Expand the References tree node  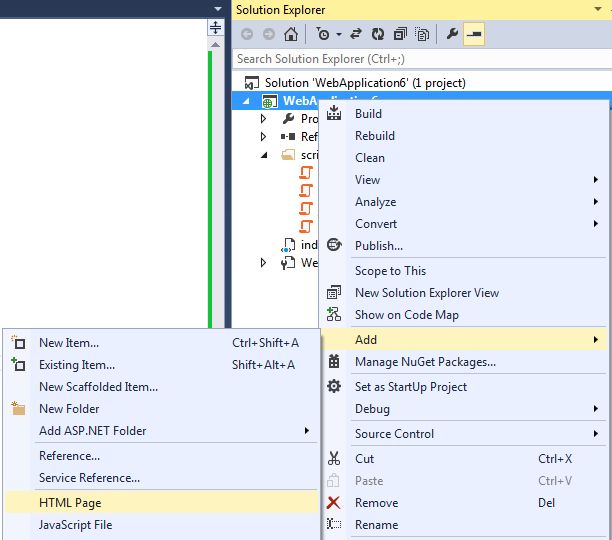[x=263, y=137]
